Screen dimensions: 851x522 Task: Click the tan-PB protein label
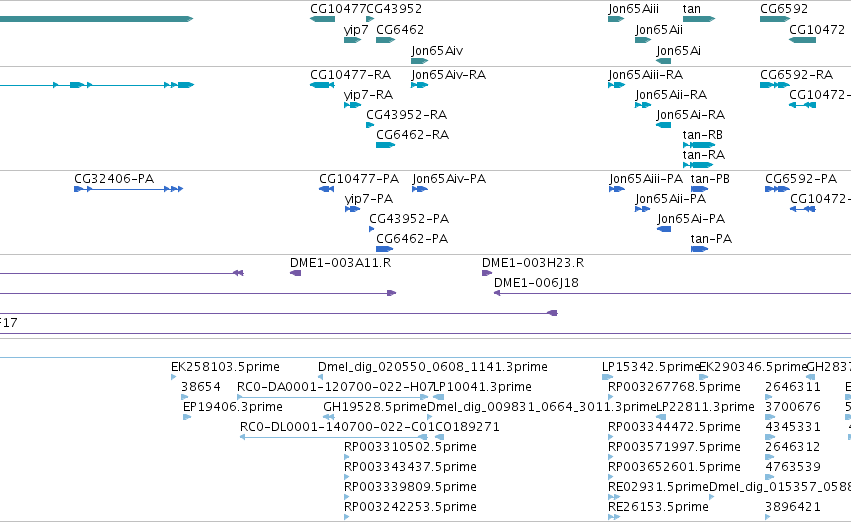click(x=710, y=179)
